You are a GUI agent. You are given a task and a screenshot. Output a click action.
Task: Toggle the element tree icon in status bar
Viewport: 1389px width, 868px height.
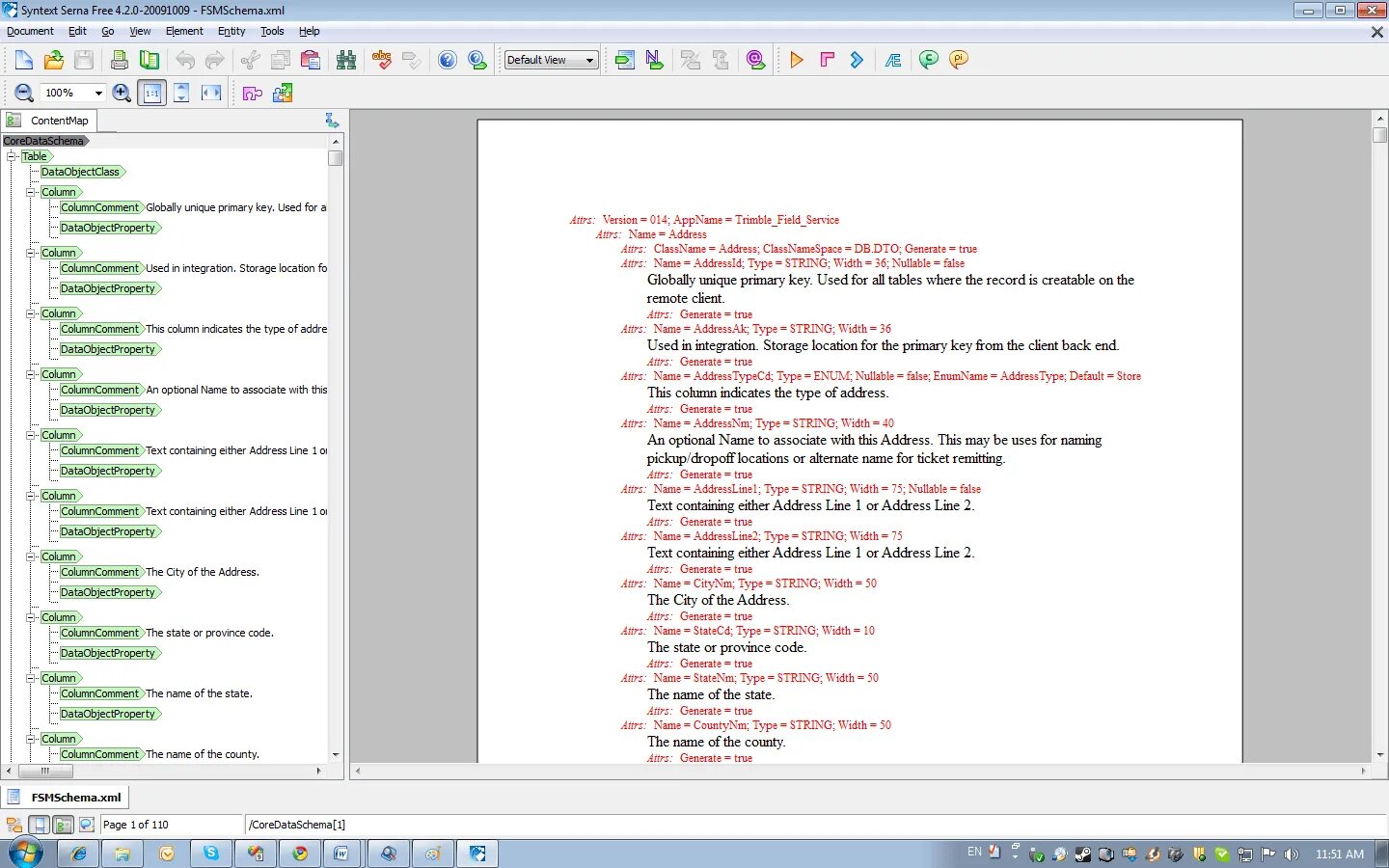pos(14,825)
